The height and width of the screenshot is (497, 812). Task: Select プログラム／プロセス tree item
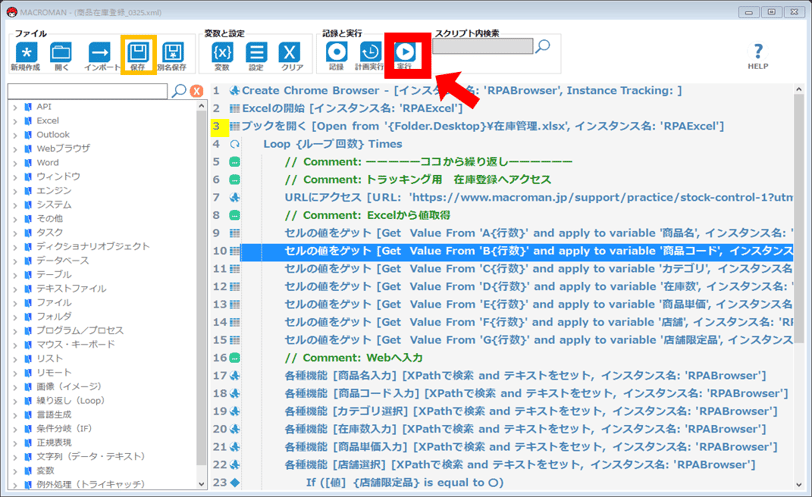80,330
